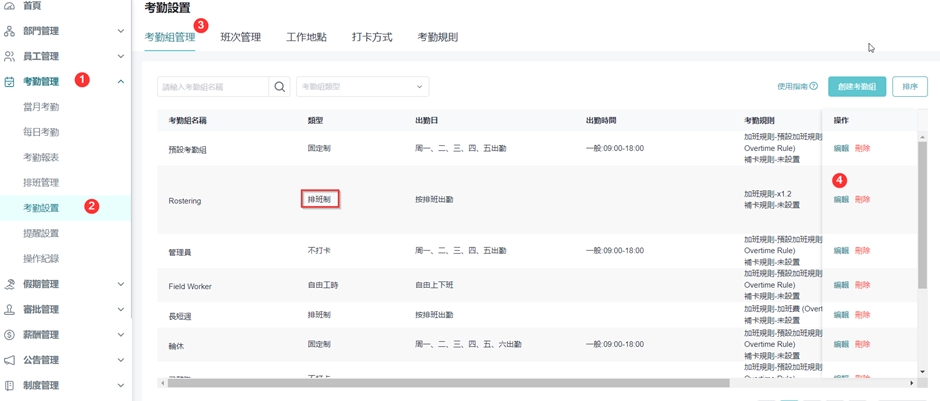
Task: Click the 排序 button
Action: point(910,87)
